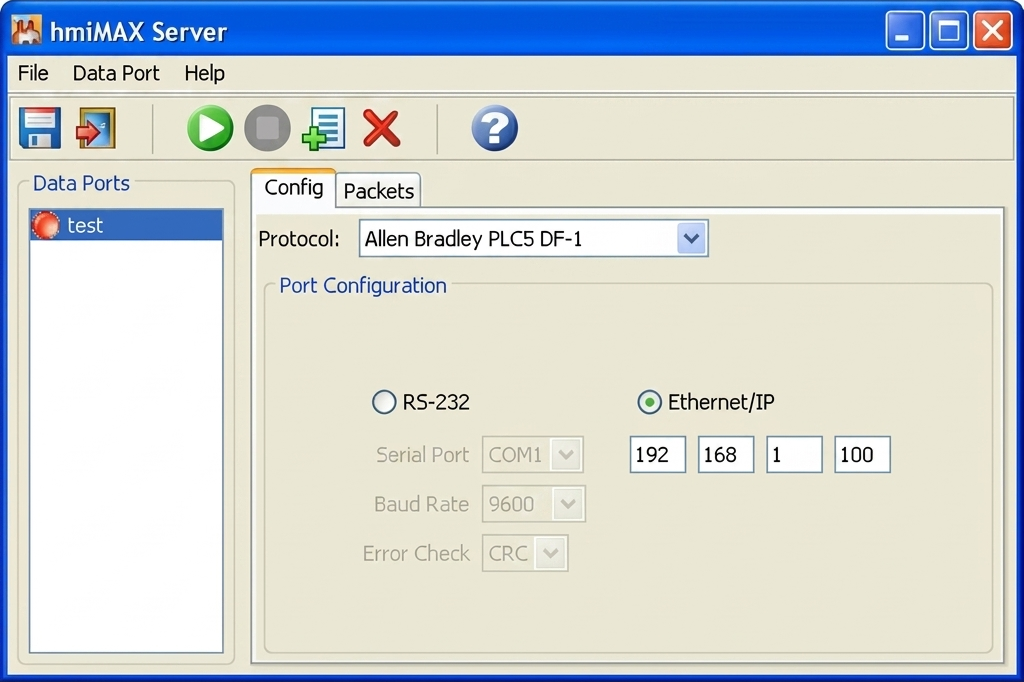Open the File menu
The height and width of the screenshot is (682, 1024).
tap(33, 73)
